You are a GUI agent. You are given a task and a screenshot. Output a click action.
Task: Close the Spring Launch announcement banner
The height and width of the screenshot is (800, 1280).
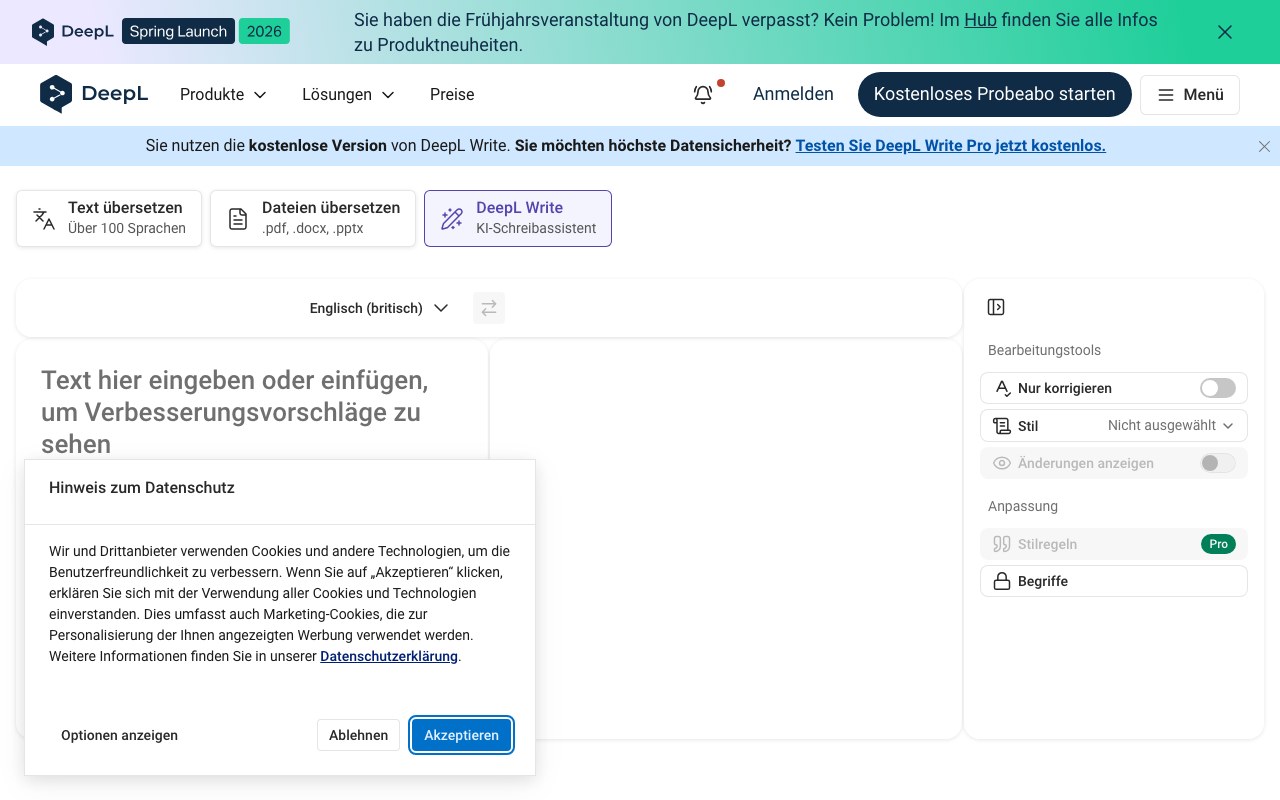pyautogui.click(x=1225, y=32)
